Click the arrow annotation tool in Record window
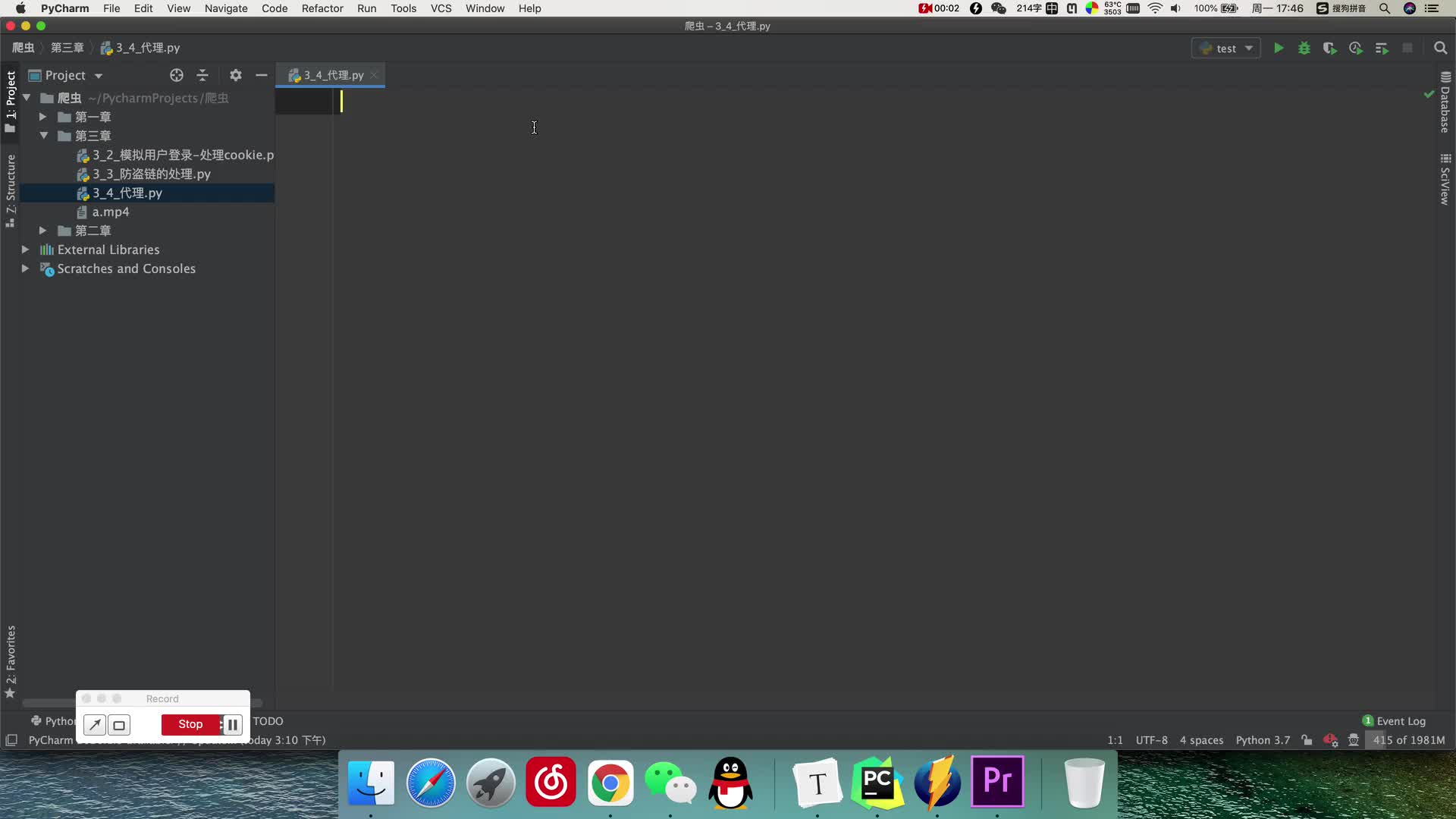Image resolution: width=1456 pixels, height=819 pixels. [x=95, y=725]
